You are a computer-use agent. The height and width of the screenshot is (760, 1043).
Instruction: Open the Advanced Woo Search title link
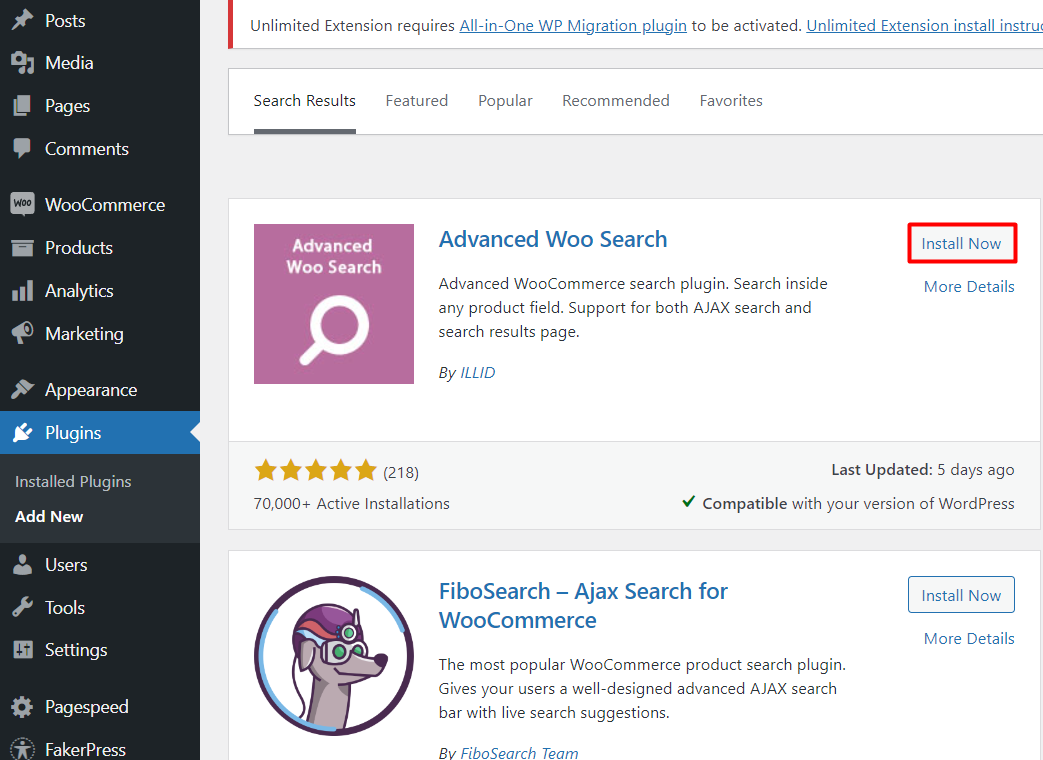pos(553,239)
